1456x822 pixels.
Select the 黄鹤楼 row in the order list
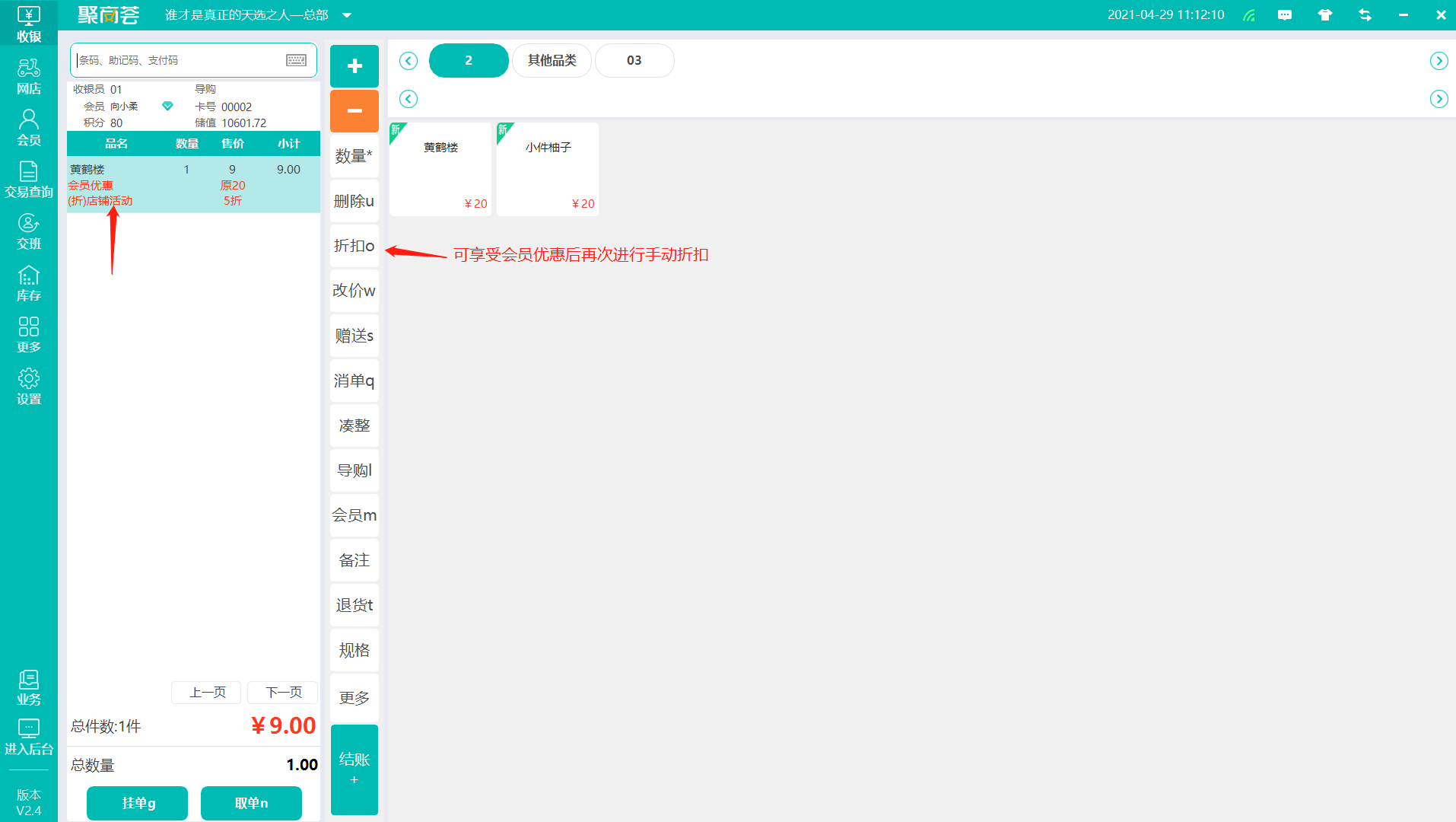pos(193,185)
